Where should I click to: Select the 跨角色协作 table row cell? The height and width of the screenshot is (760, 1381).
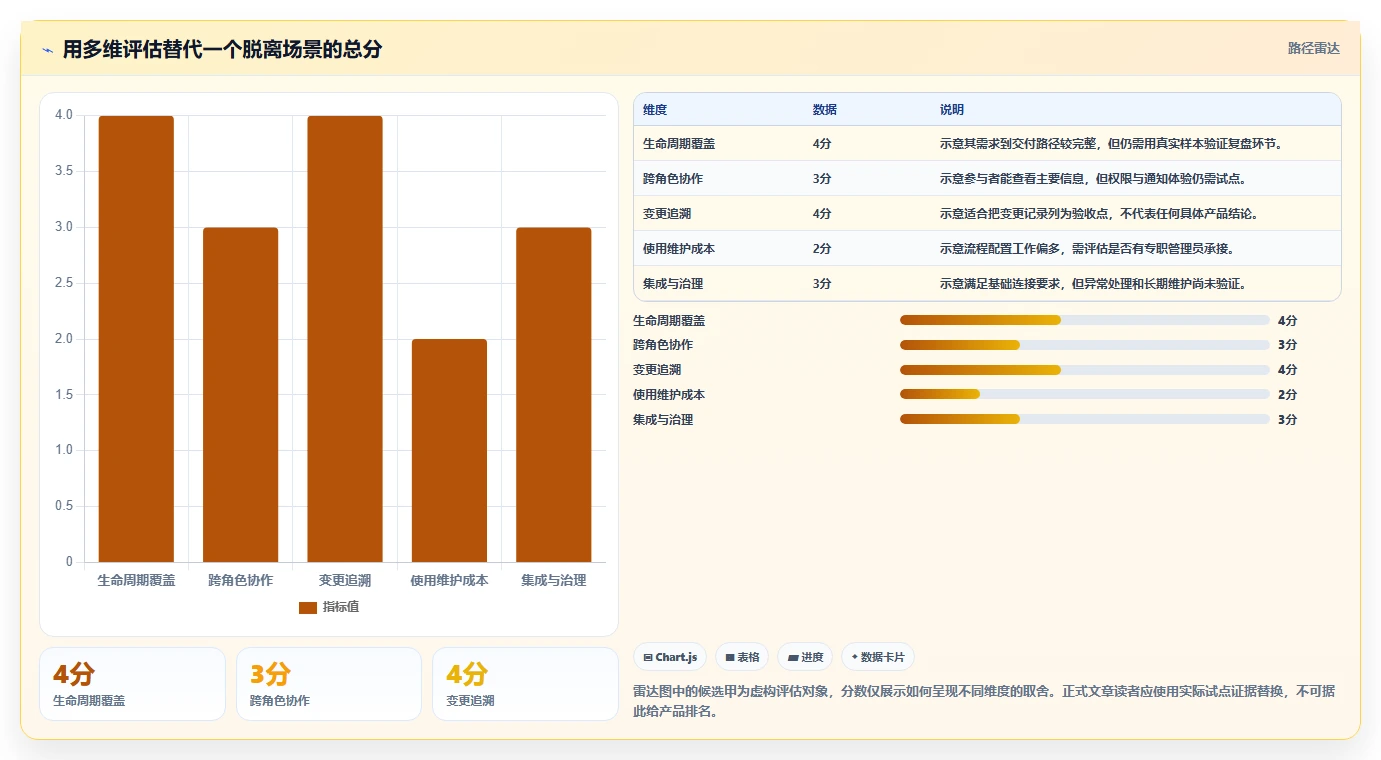point(673,179)
